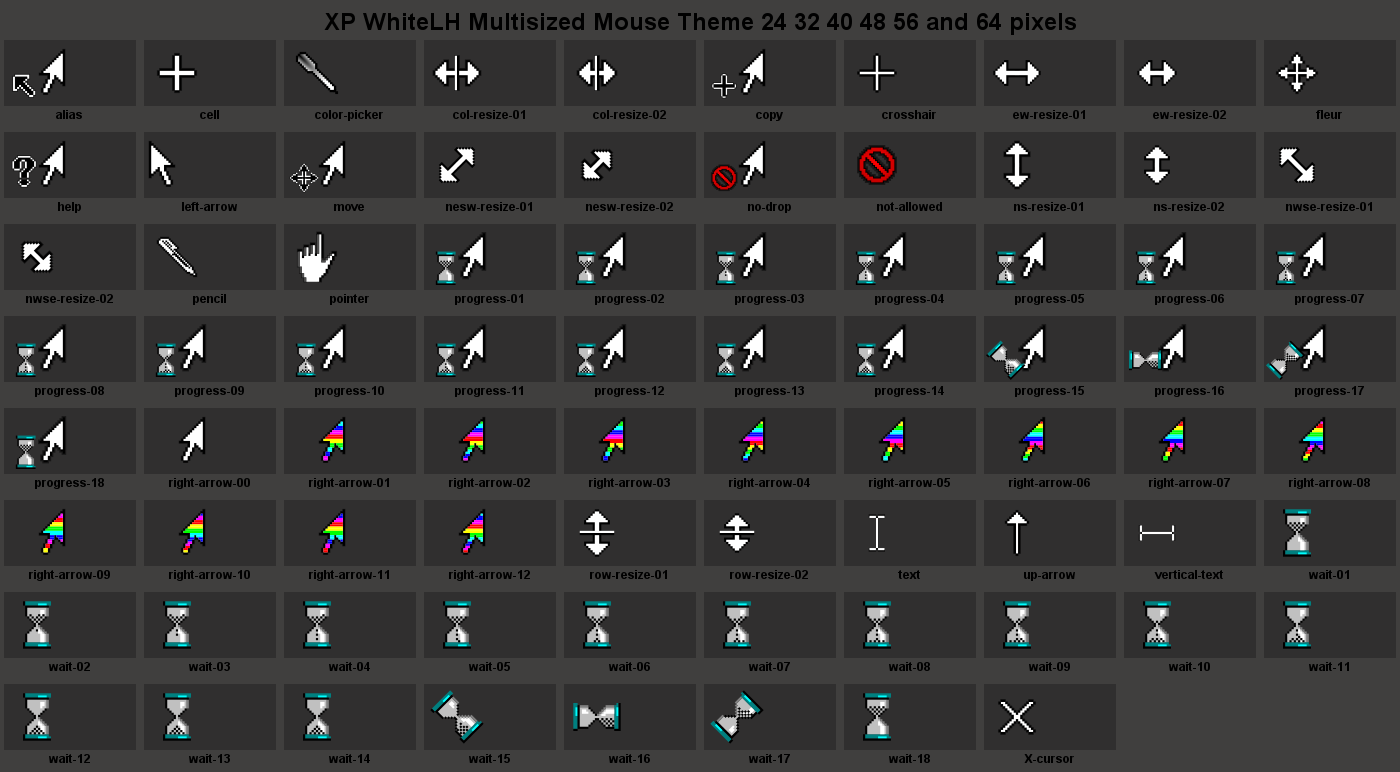Screen dimensions: 1400x772
Task: Click the up-arrow cursor icon
Action: coord(1016,532)
